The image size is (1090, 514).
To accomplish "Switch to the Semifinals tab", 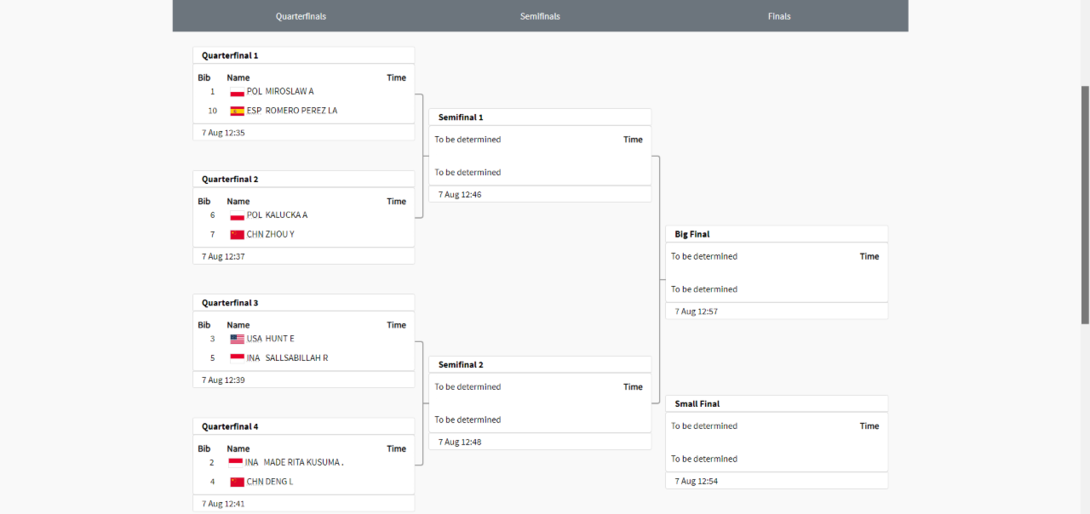I will 540,16.
